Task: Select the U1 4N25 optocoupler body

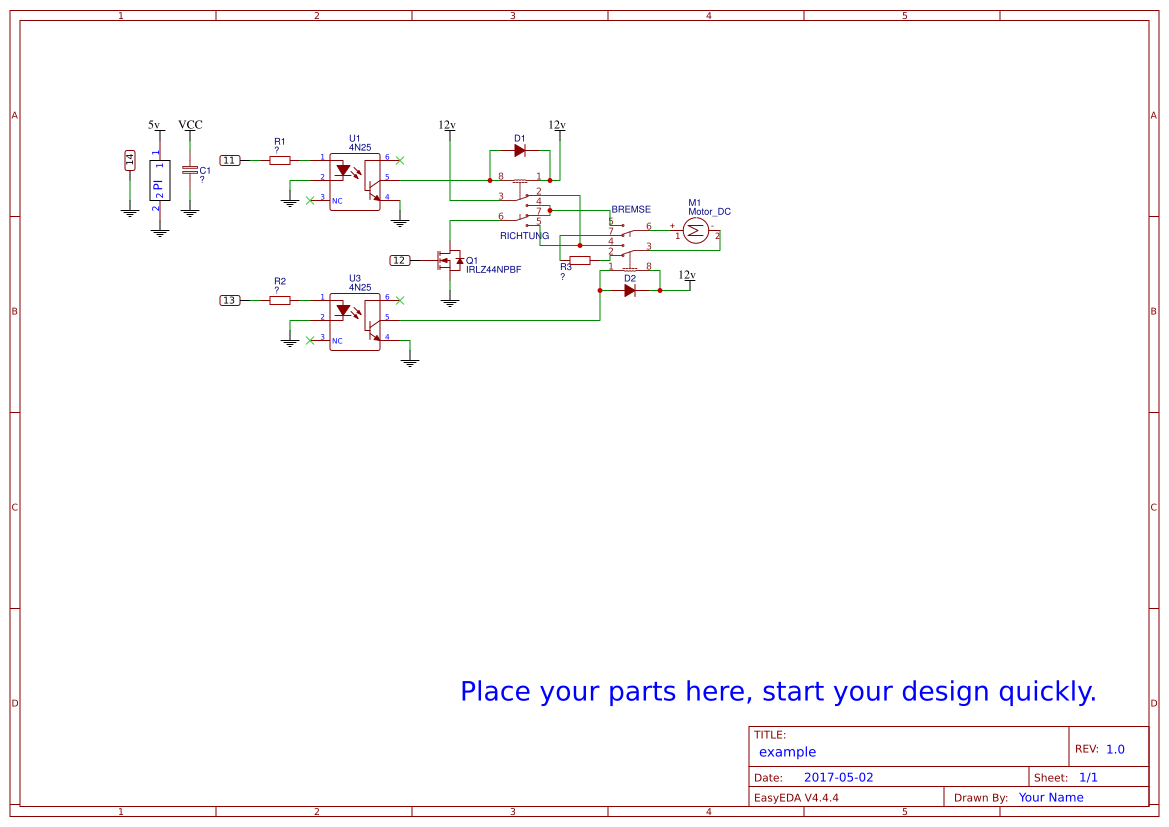Action: [355, 182]
